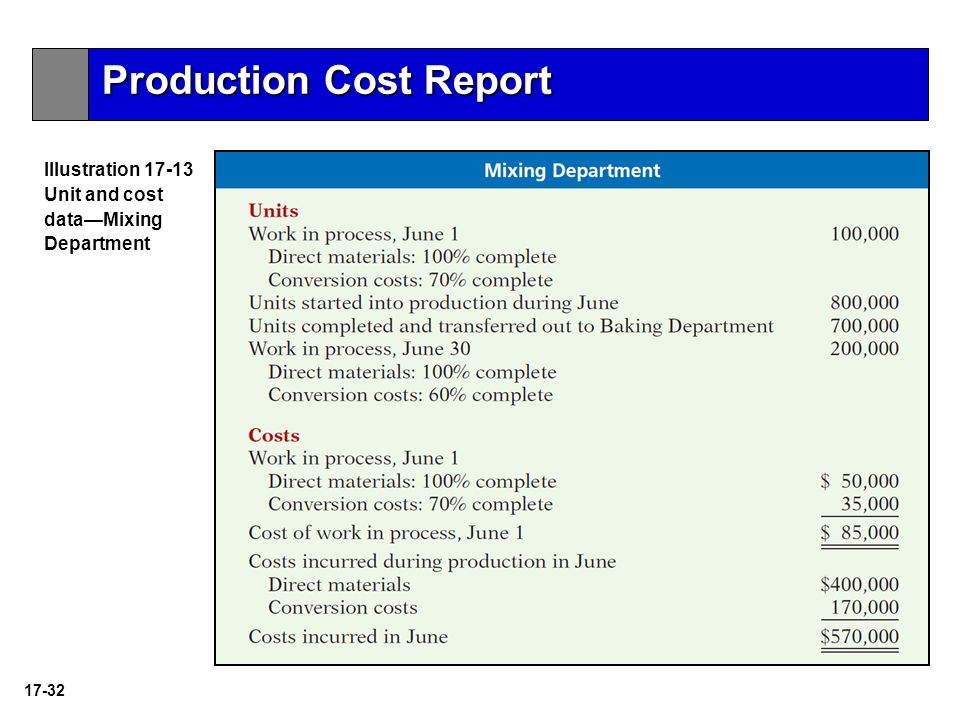The width and height of the screenshot is (960, 720).
Task: Click 'Units completed and transferred out to Baking Department'
Action: click(x=511, y=326)
